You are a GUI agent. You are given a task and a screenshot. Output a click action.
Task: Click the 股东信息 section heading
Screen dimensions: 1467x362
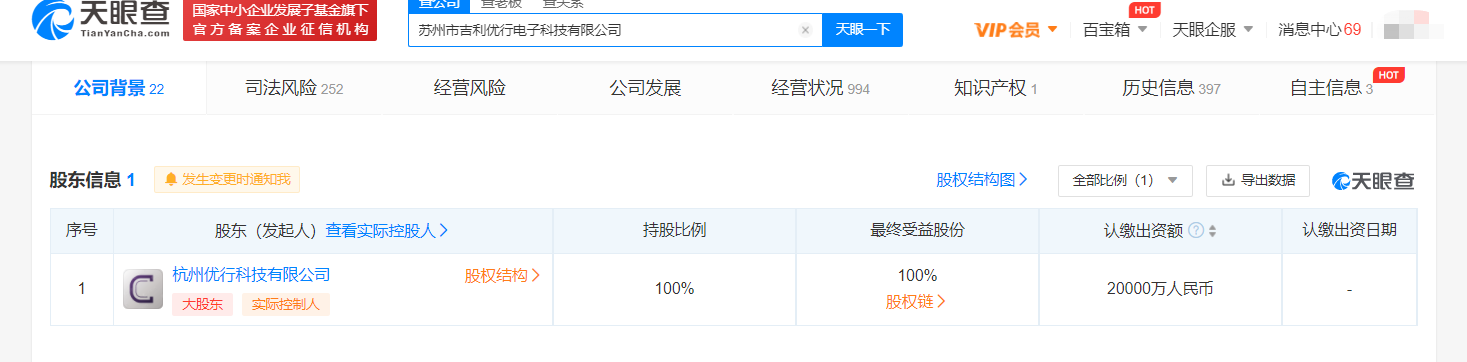click(92, 180)
